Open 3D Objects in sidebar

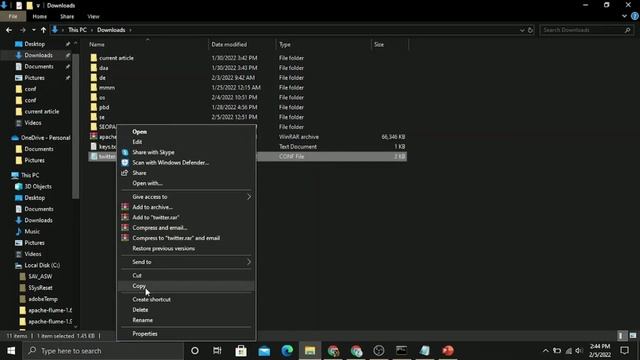38,187
